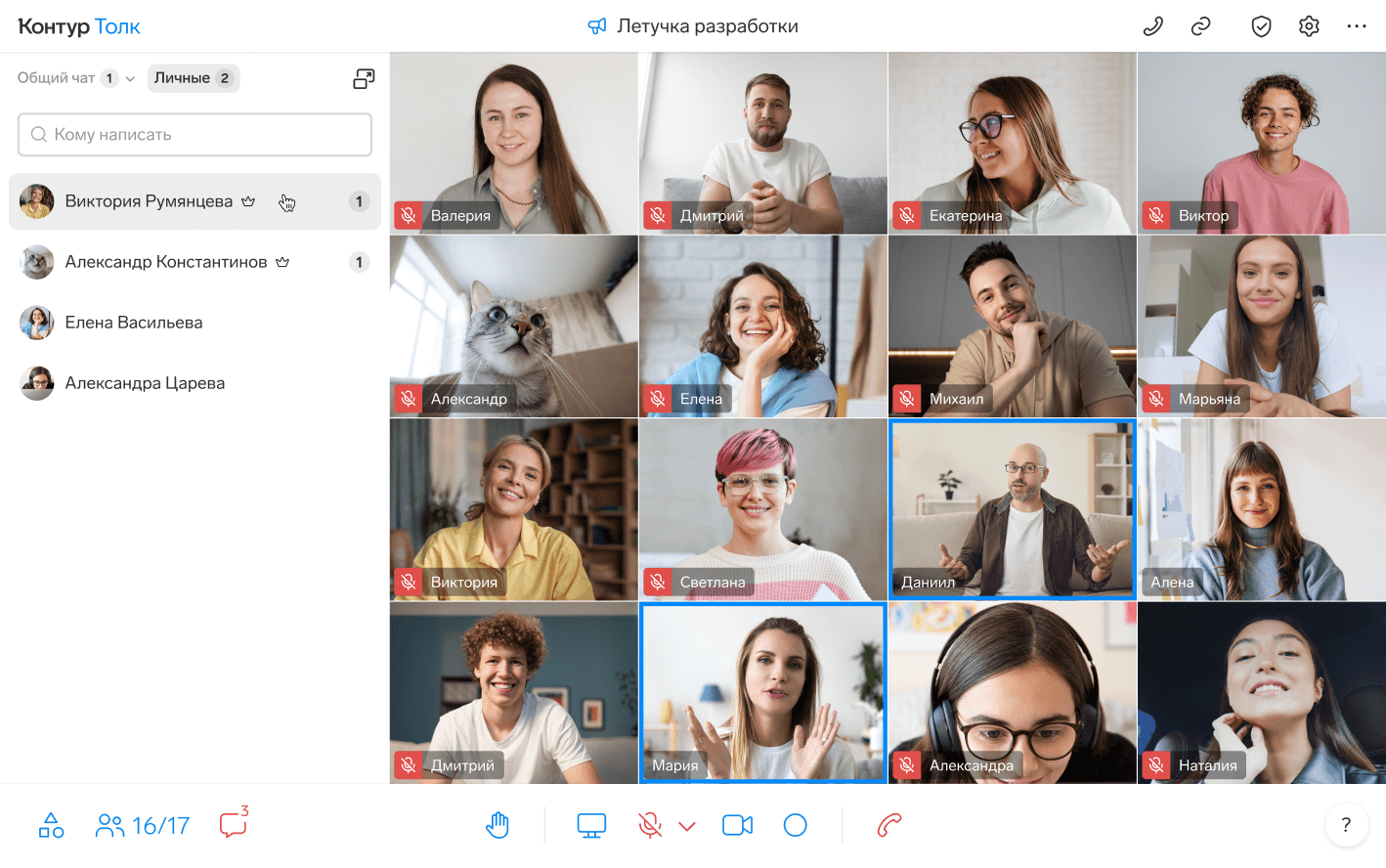The width and height of the screenshot is (1386, 868).
Task: Click Елена Васильева's avatar
Action: (37, 323)
